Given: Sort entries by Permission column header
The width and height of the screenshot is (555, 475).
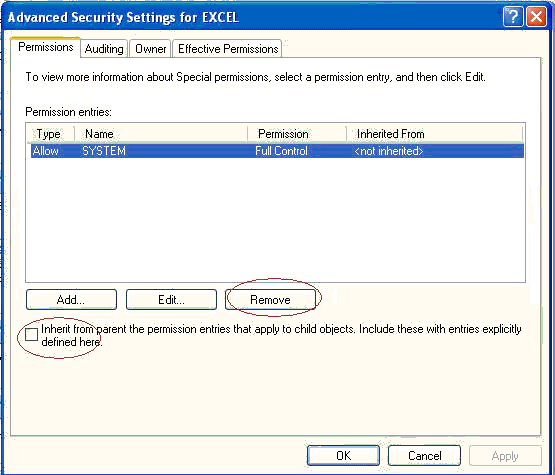Looking at the screenshot, I should (x=297, y=134).
